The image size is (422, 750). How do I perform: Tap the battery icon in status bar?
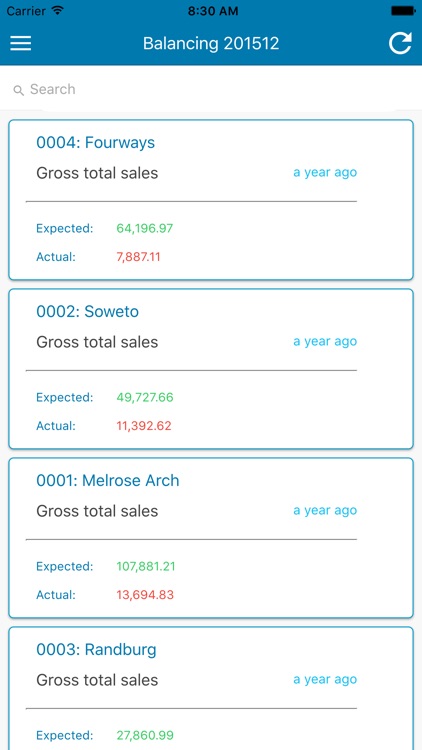coord(402,11)
